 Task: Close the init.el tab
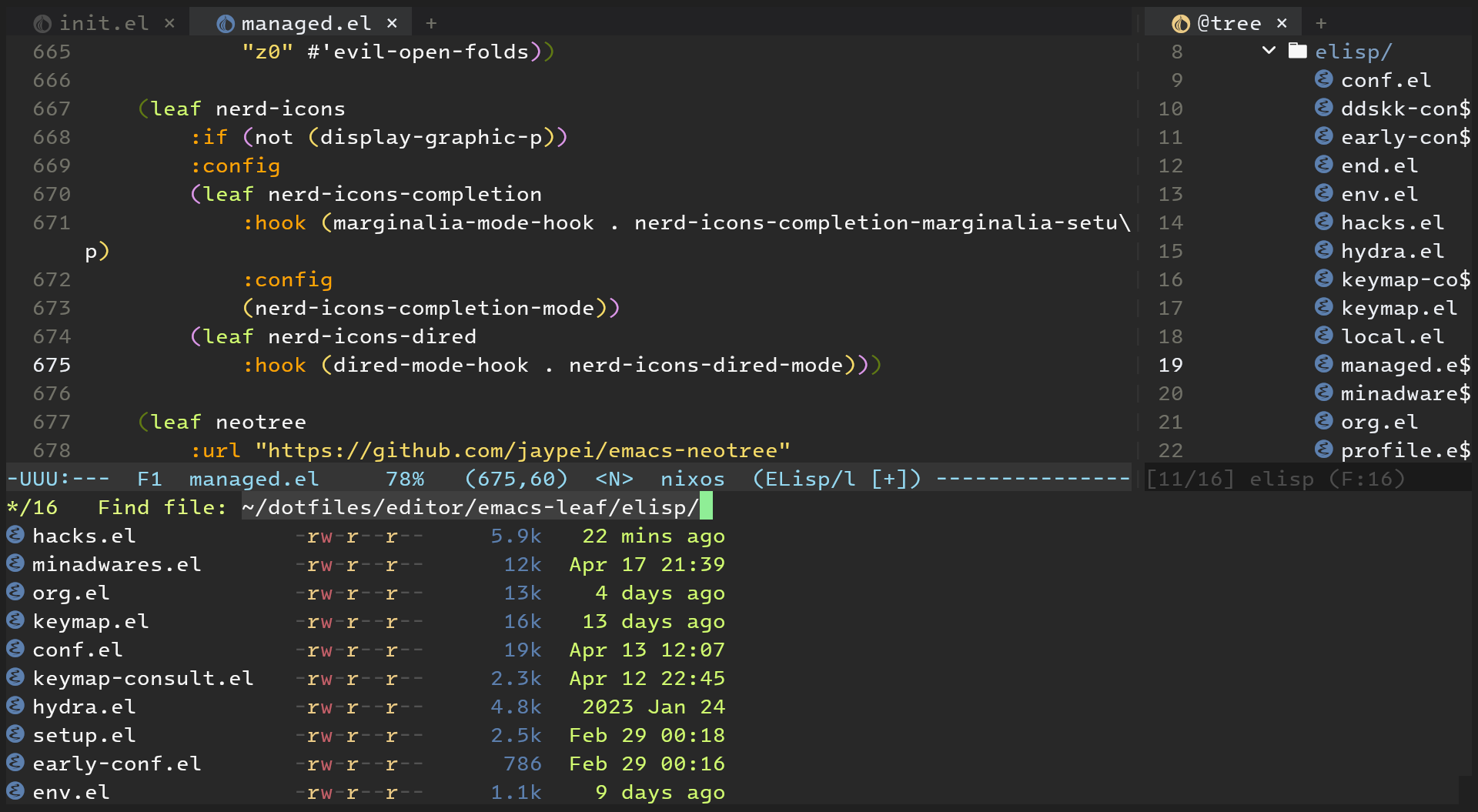(x=170, y=24)
